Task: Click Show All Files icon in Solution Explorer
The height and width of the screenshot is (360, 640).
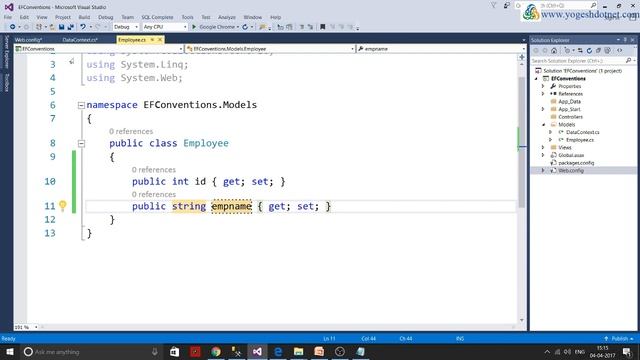Action: pyautogui.click(x=607, y=51)
